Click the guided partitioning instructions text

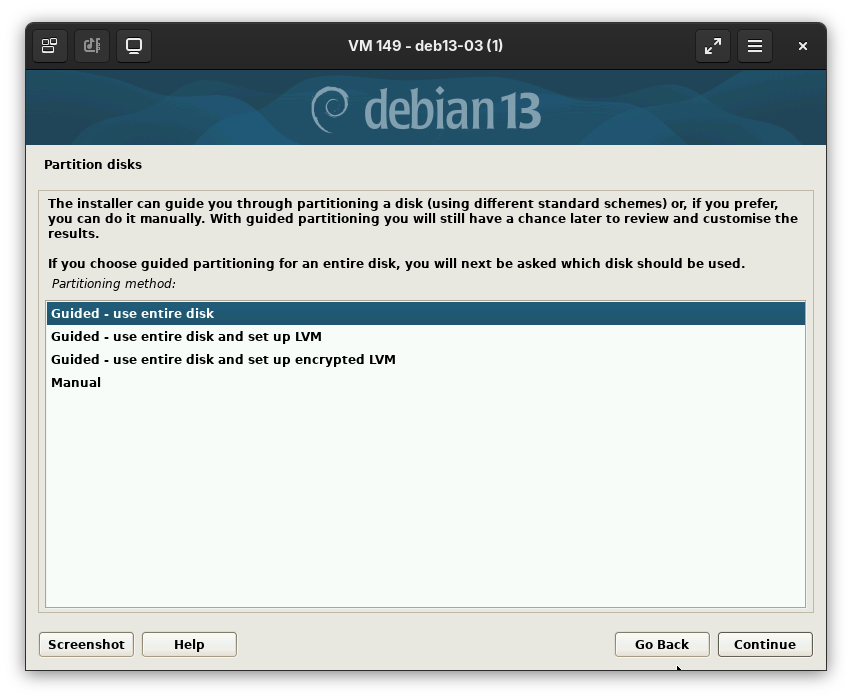[x=420, y=218]
